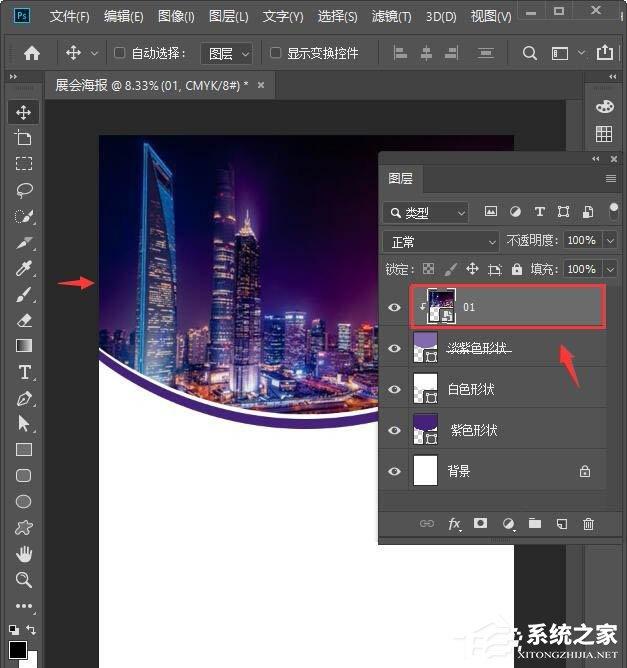This screenshot has height=668, width=627.
Task: Select the Slice tool
Action: 23,242
